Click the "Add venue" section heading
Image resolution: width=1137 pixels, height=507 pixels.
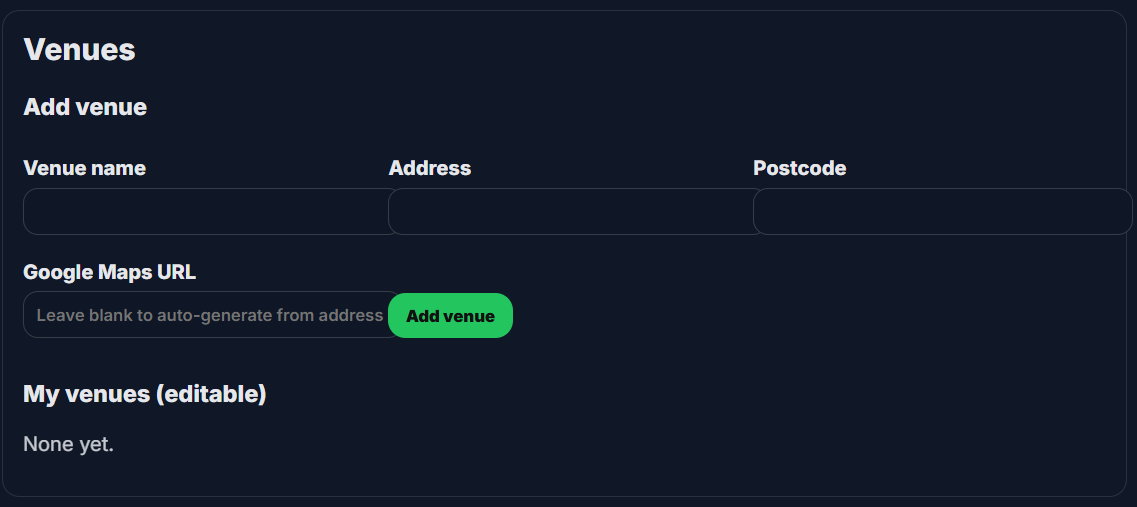tap(85, 107)
